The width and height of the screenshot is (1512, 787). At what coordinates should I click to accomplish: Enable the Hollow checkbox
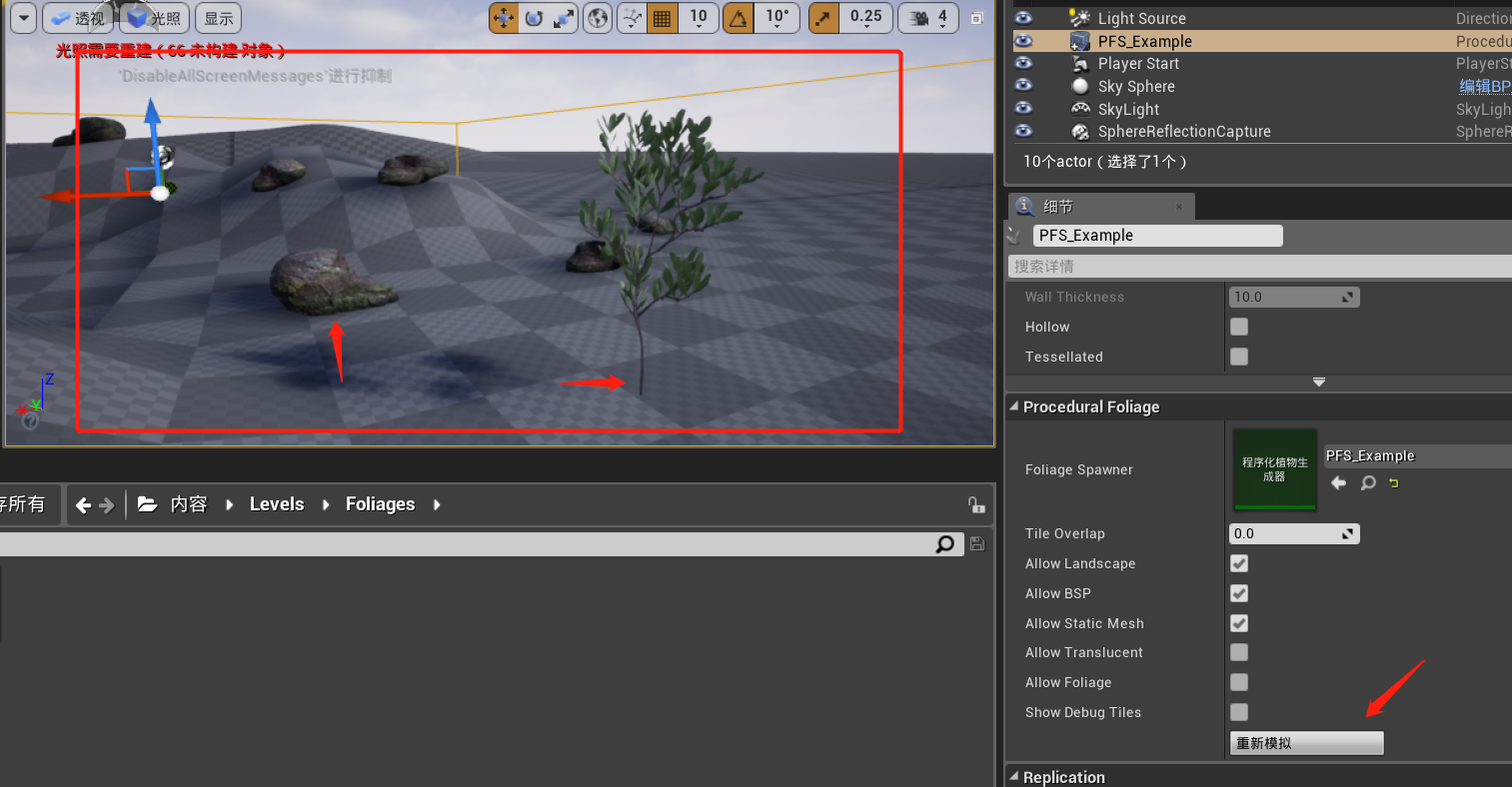coord(1239,327)
